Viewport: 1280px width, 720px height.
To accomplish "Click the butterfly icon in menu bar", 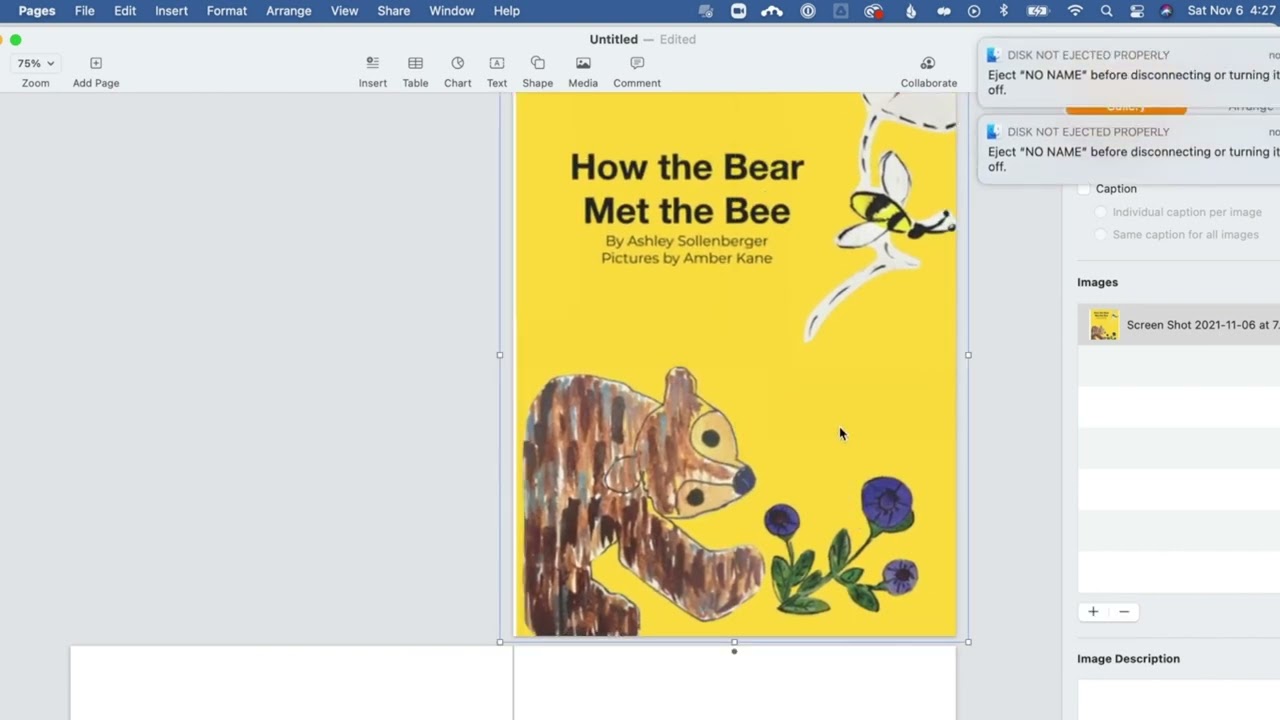I will click(x=943, y=11).
